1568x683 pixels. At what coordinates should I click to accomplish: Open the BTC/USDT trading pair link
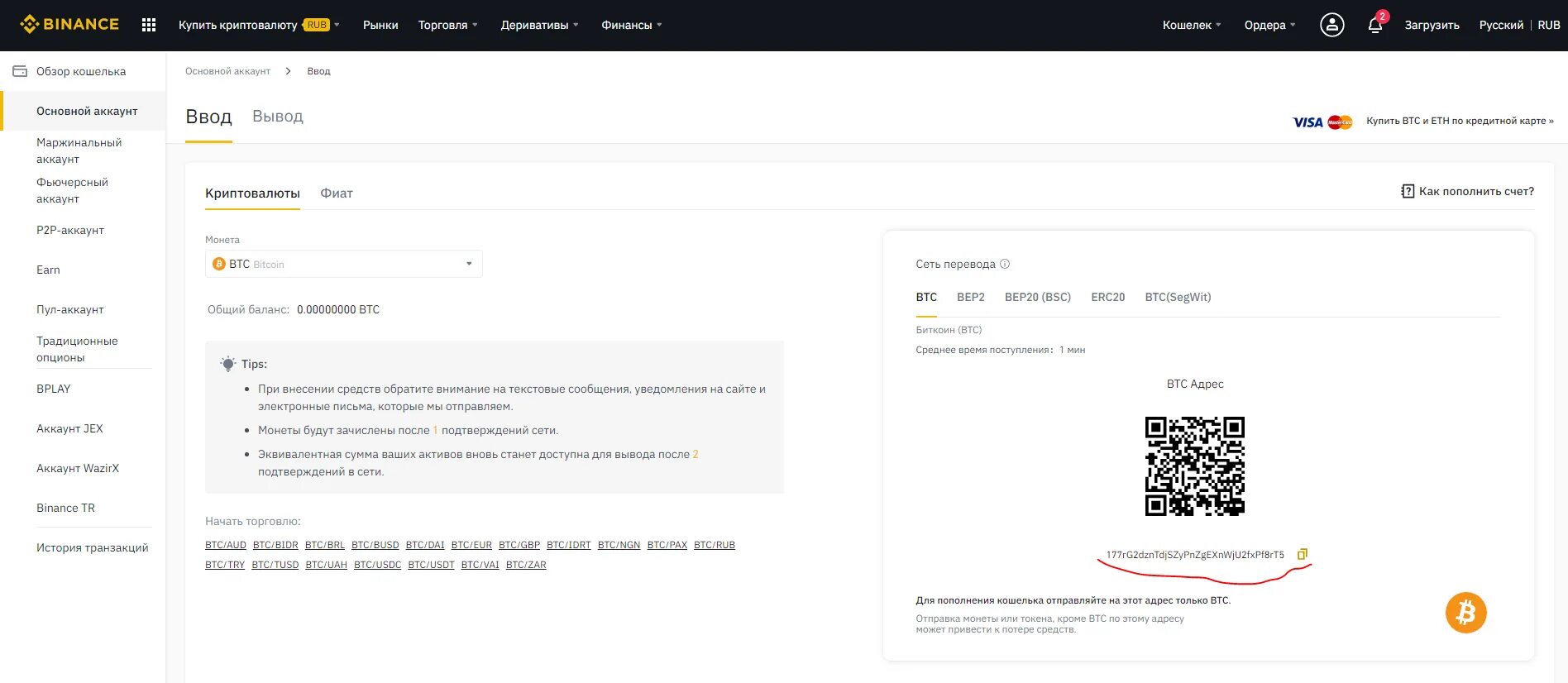point(431,565)
